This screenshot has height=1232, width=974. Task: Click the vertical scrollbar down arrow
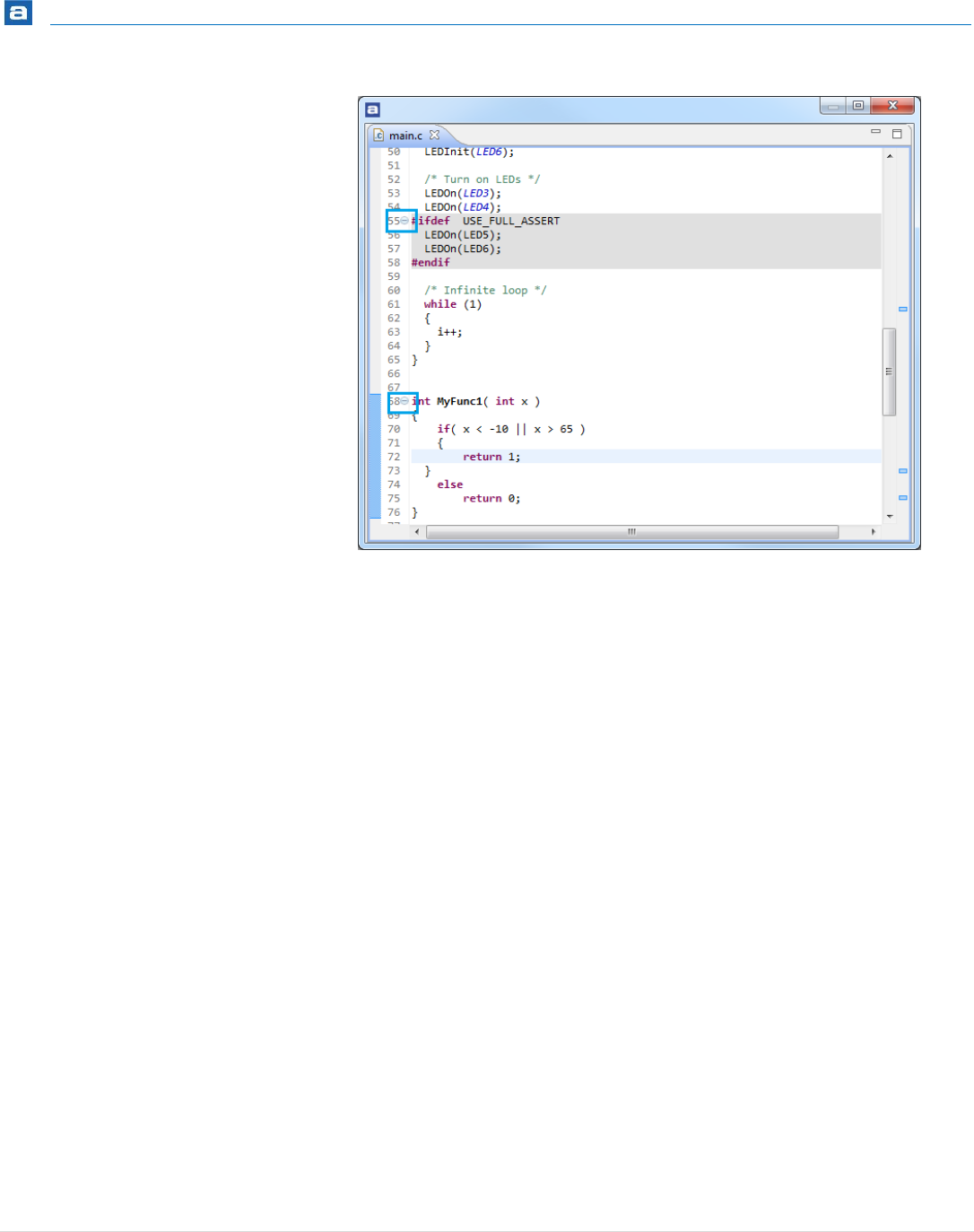890,516
